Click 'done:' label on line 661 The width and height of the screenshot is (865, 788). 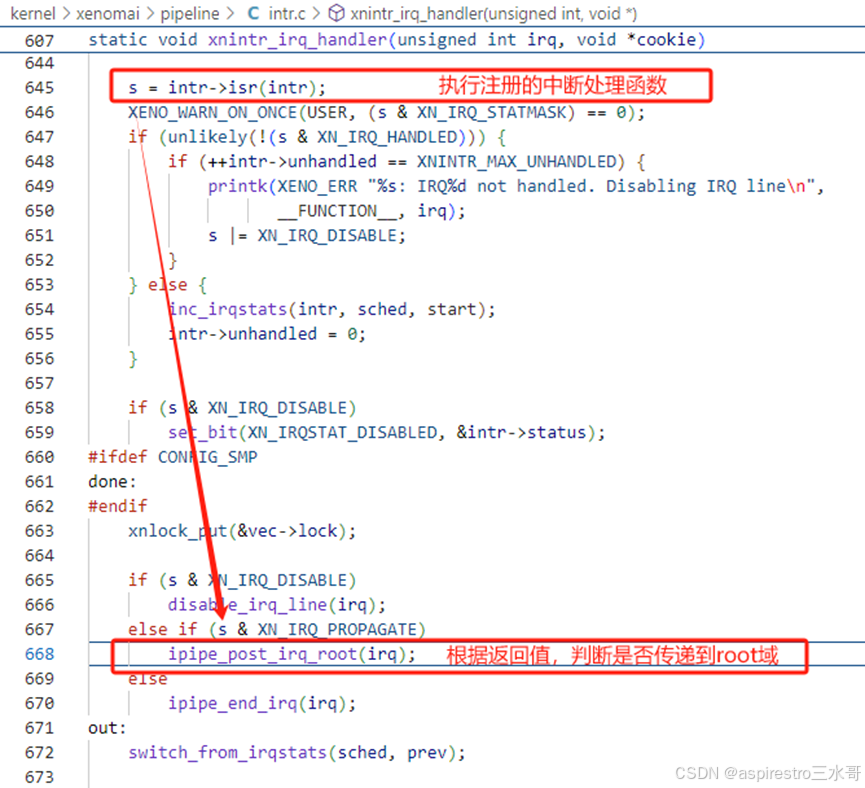click(x=112, y=482)
